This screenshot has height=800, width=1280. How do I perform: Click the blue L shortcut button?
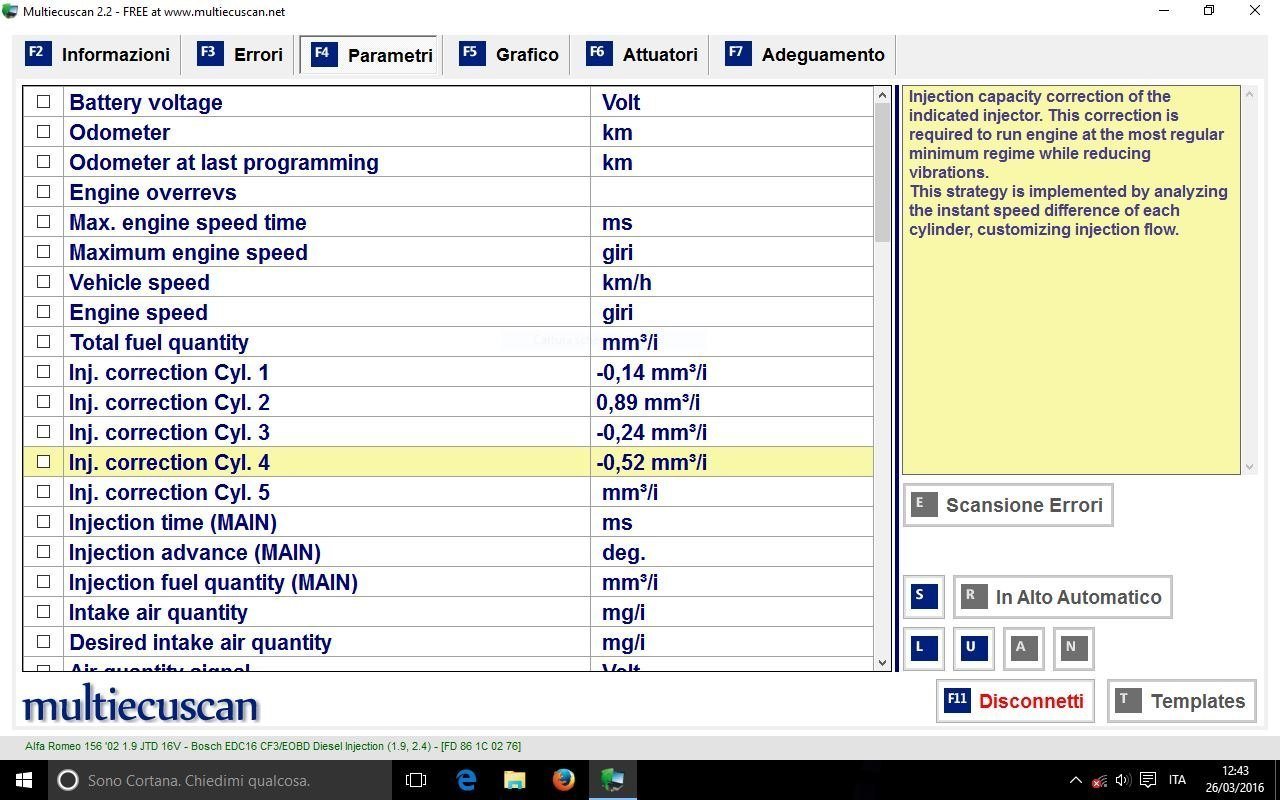click(x=922, y=648)
